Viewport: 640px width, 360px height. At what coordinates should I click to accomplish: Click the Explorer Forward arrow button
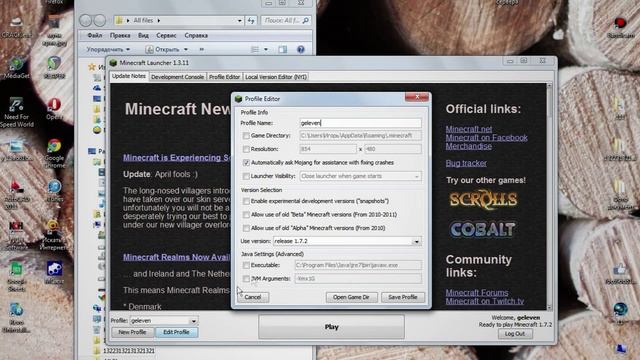(x=100, y=20)
